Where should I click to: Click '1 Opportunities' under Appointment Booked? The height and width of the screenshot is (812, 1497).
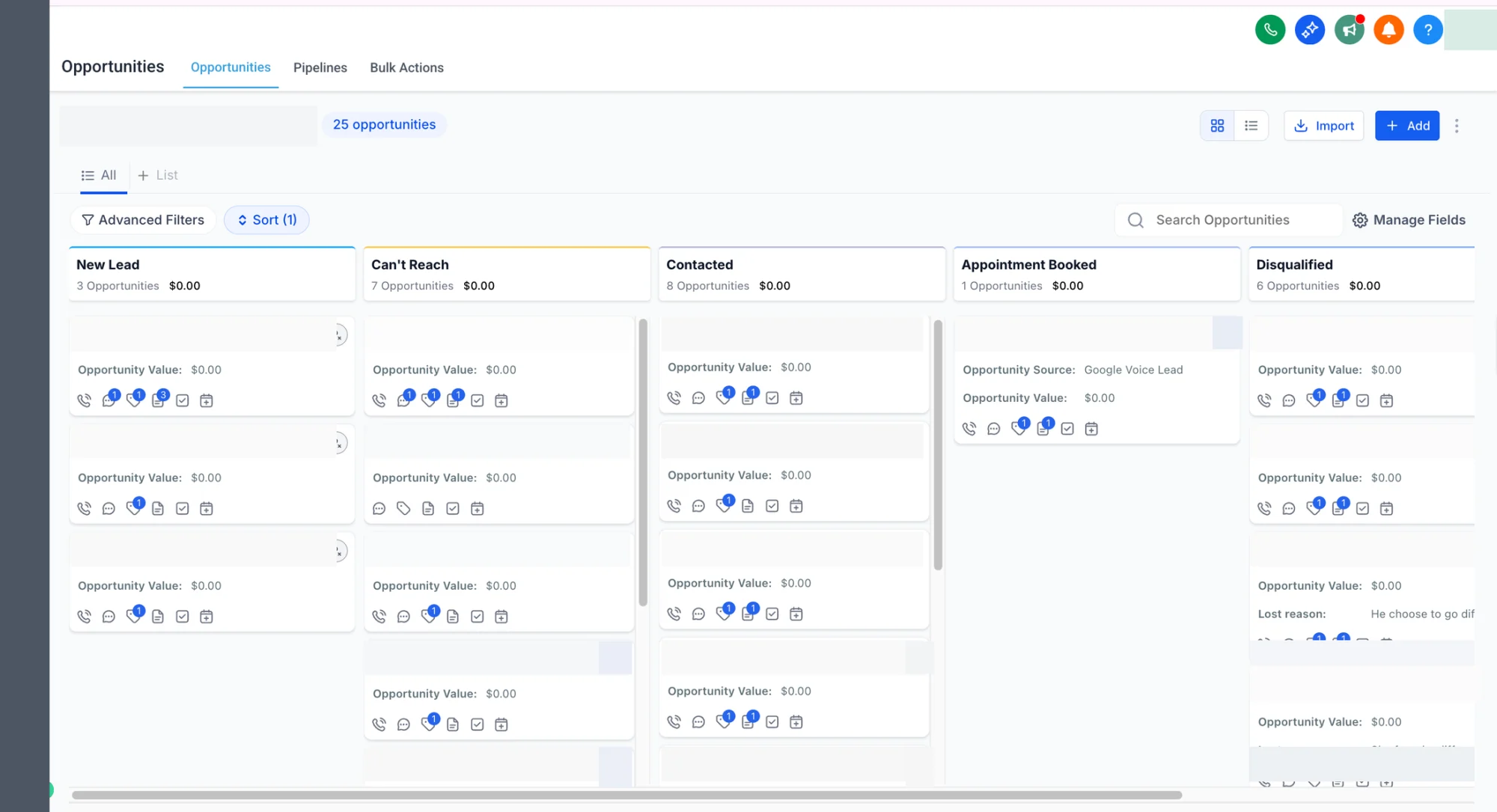click(x=1001, y=286)
